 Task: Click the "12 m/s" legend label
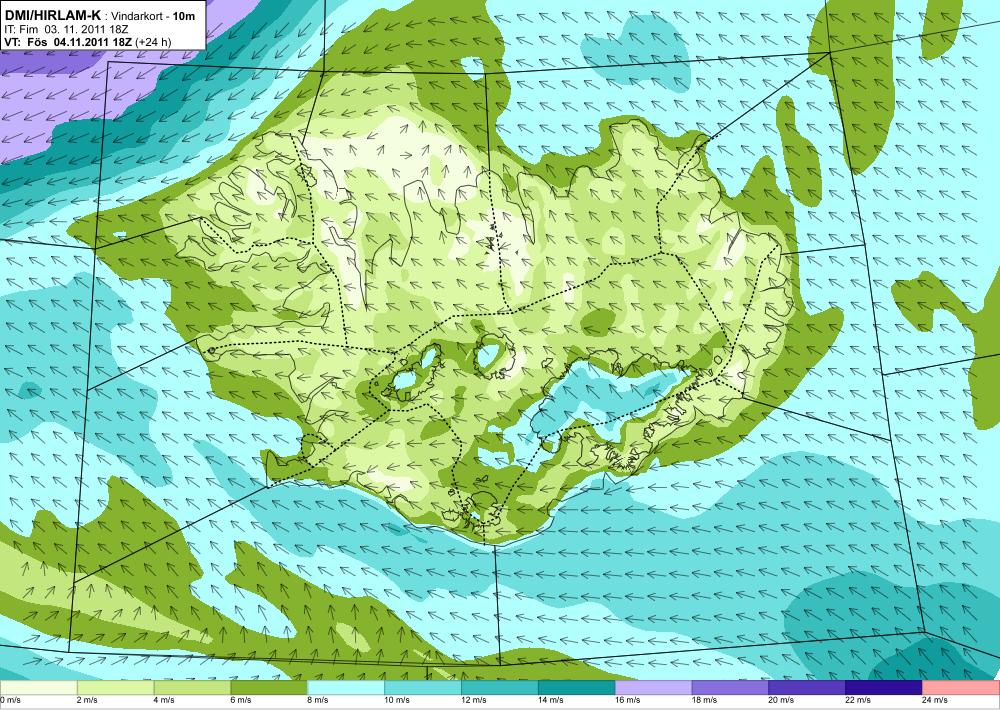(x=473, y=700)
